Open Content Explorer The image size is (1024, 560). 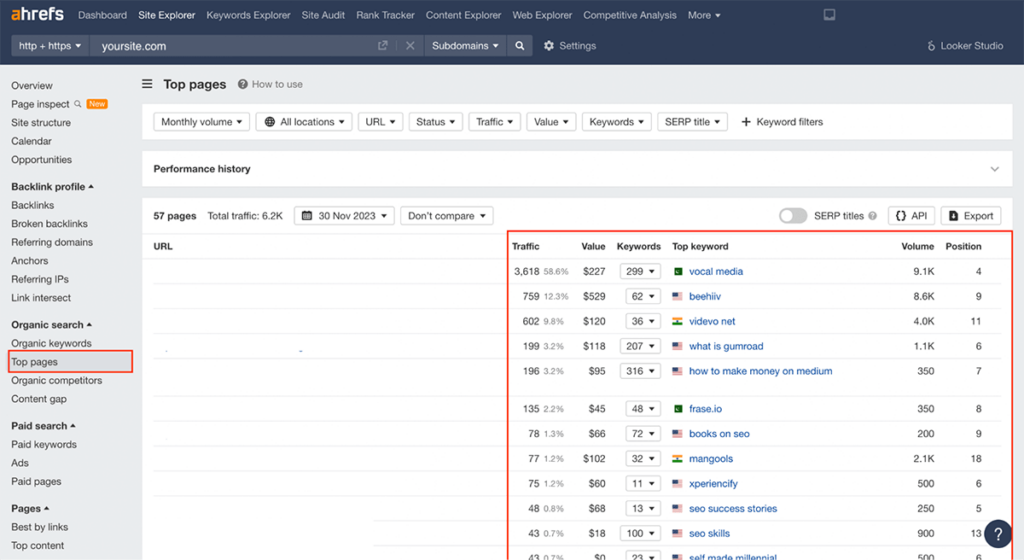coord(464,15)
